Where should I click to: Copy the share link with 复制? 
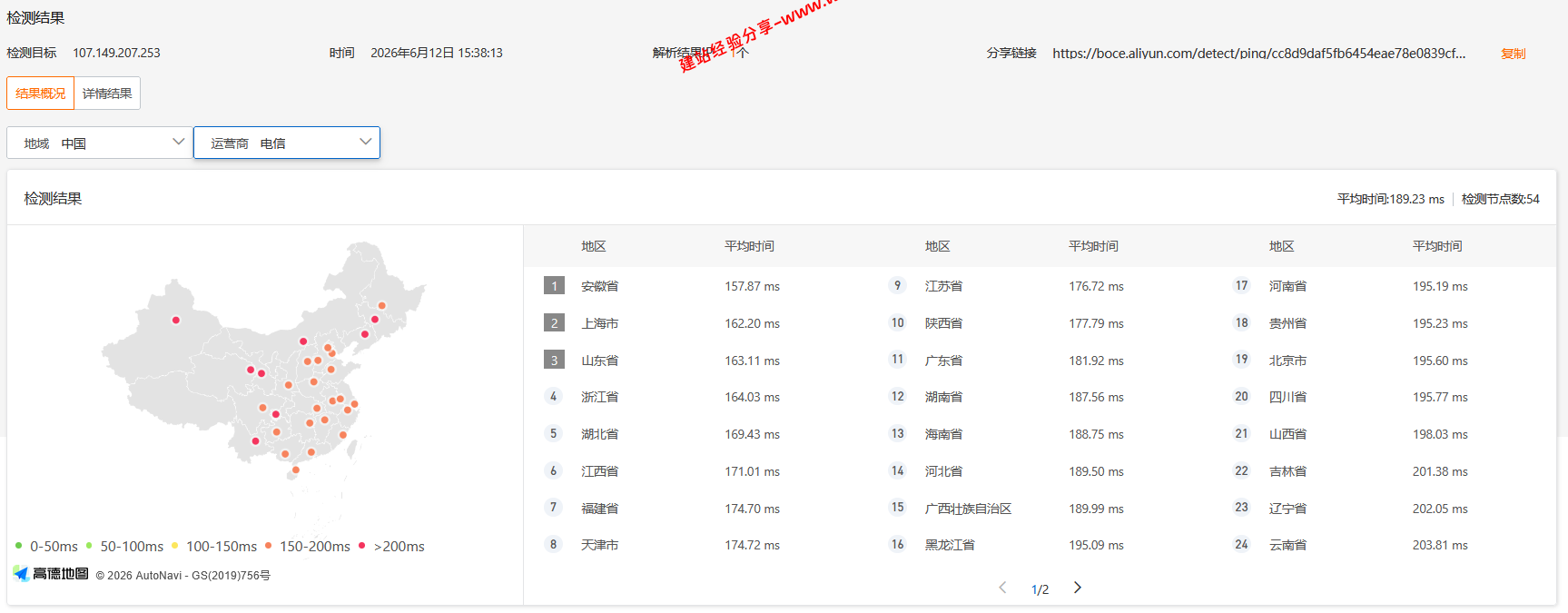pyautogui.click(x=1513, y=54)
